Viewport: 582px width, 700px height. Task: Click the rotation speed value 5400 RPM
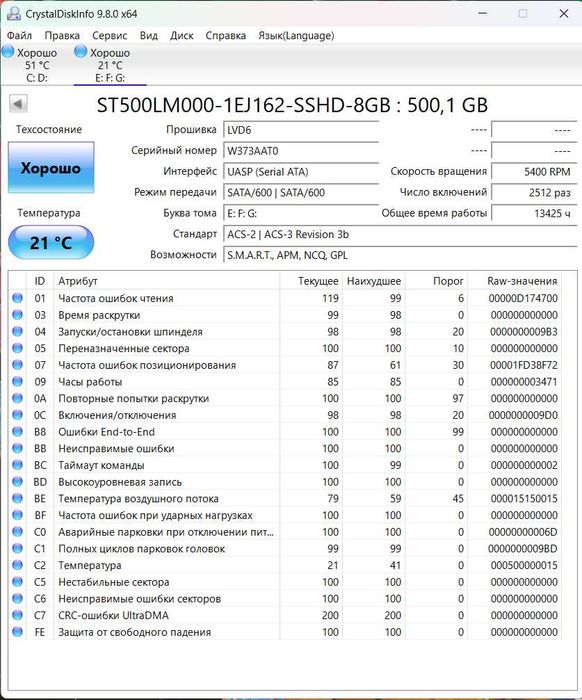[534, 171]
